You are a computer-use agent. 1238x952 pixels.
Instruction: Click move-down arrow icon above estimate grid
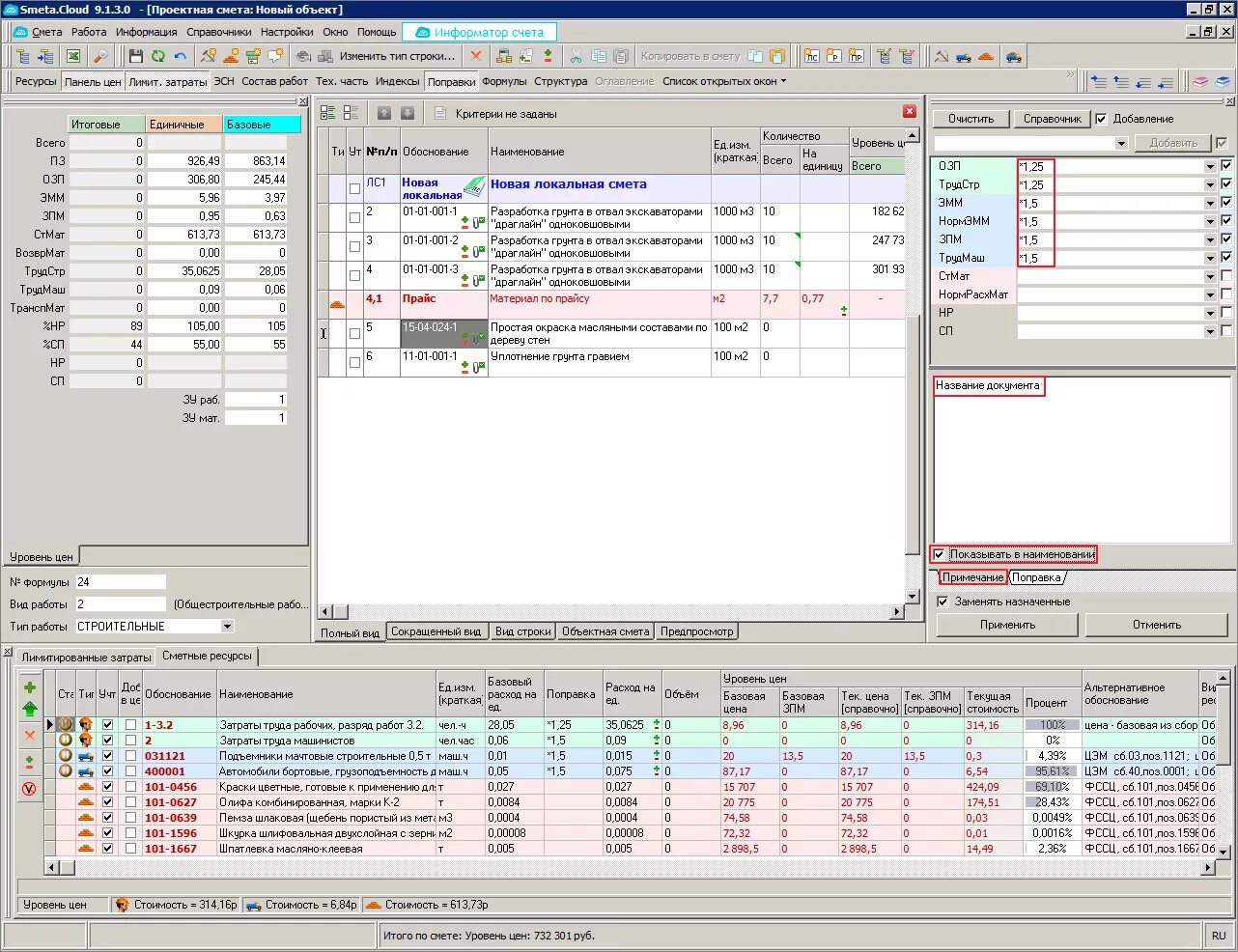click(x=408, y=113)
